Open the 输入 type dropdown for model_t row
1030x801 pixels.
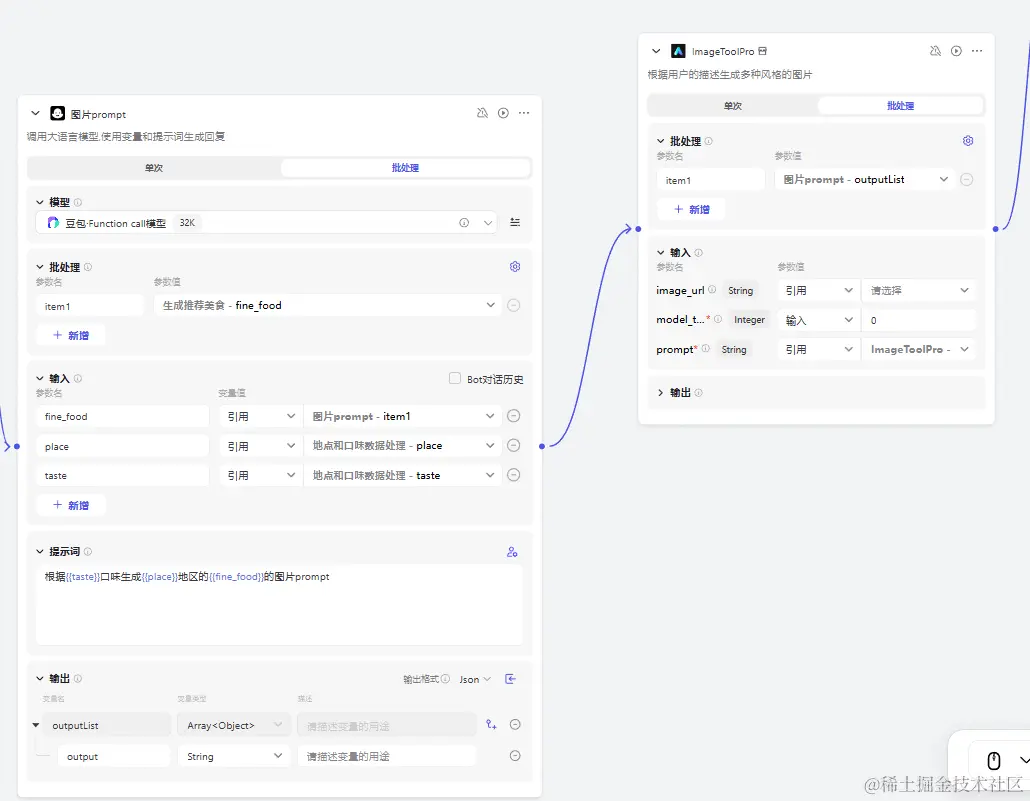click(x=818, y=320)
